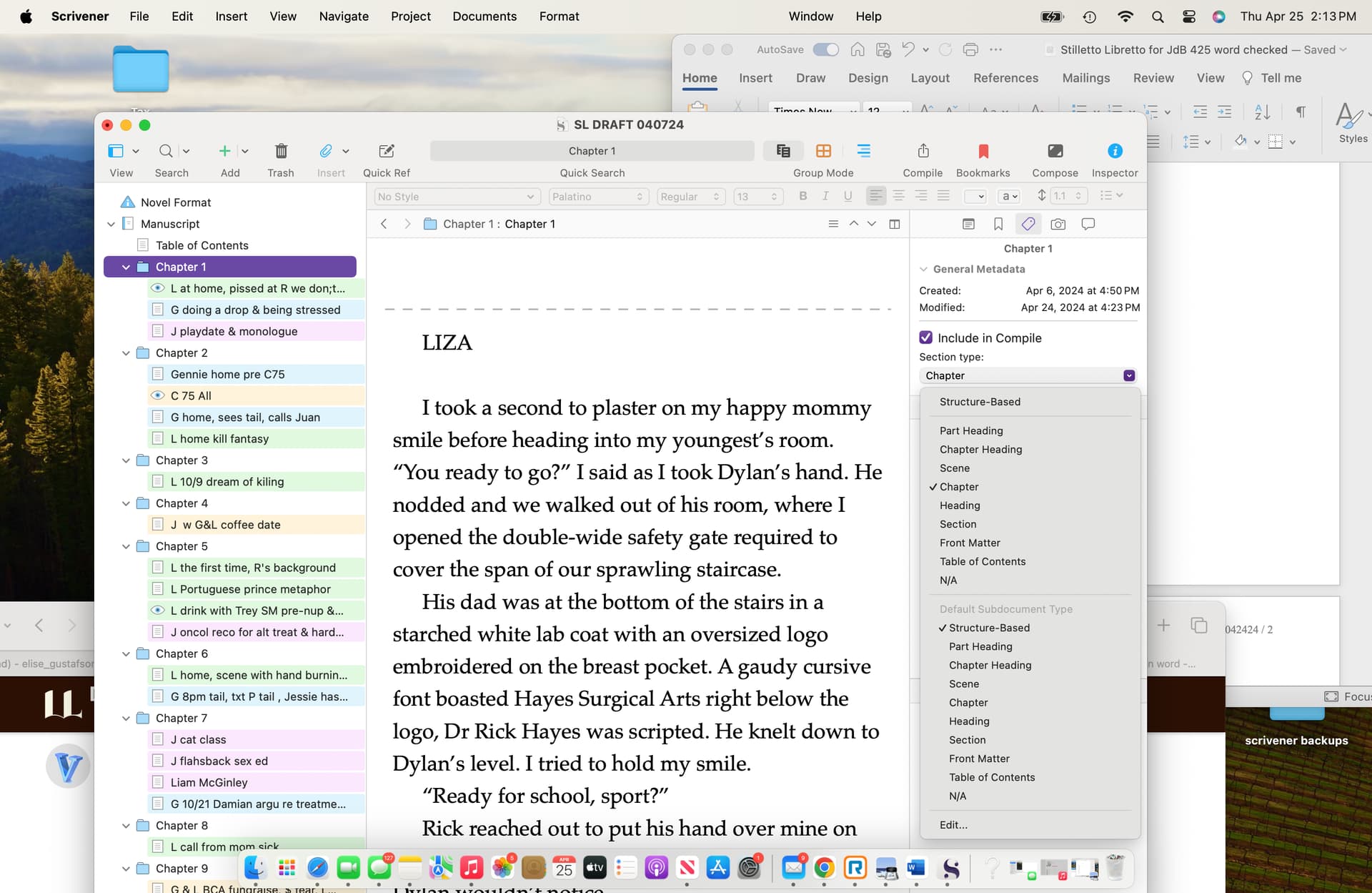Open the No Style dropdown
1372x893 pixels.
[456, 197]
